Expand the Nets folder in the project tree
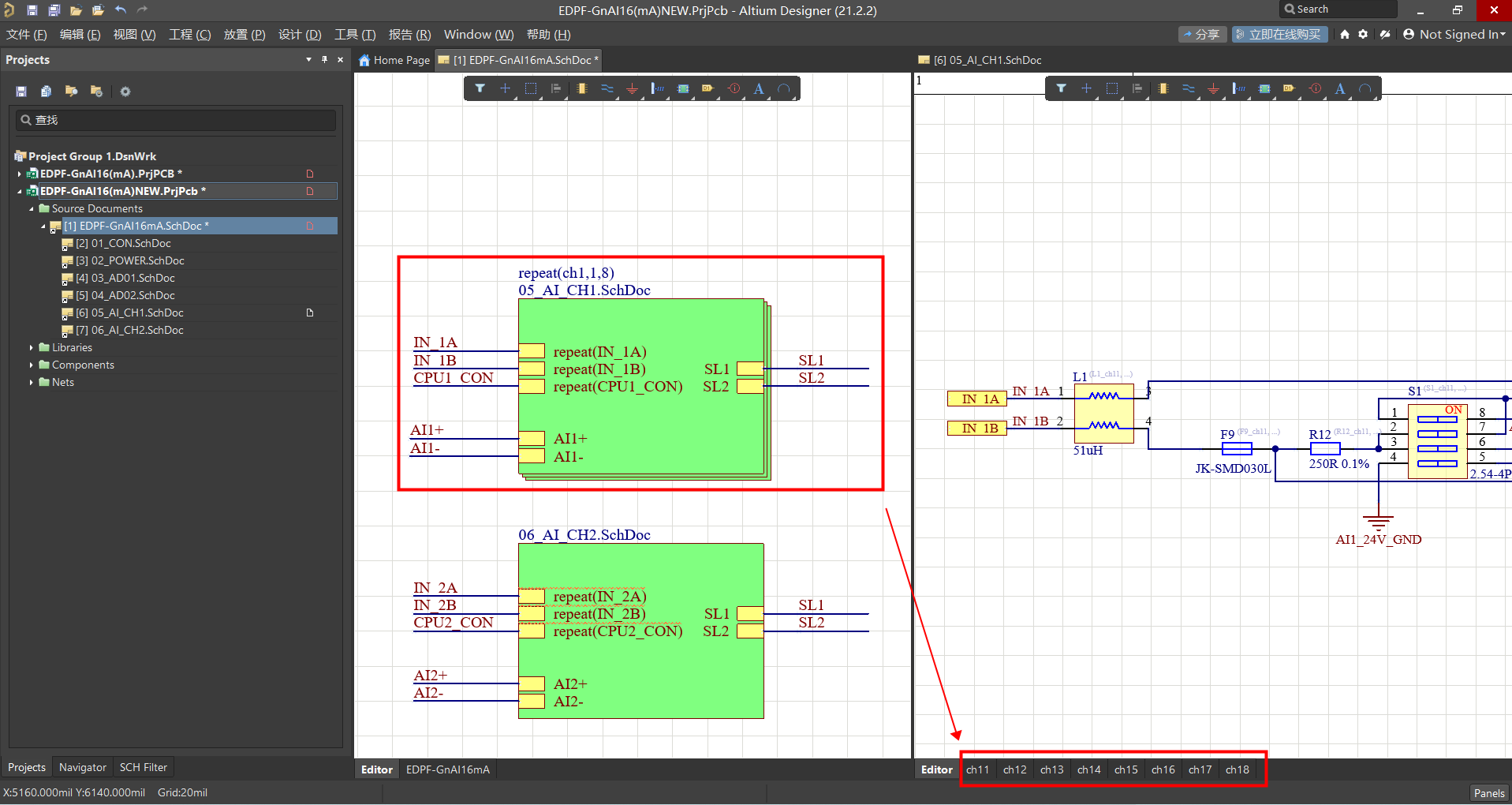Screen dimensions: 1512x805 point(32,383)
